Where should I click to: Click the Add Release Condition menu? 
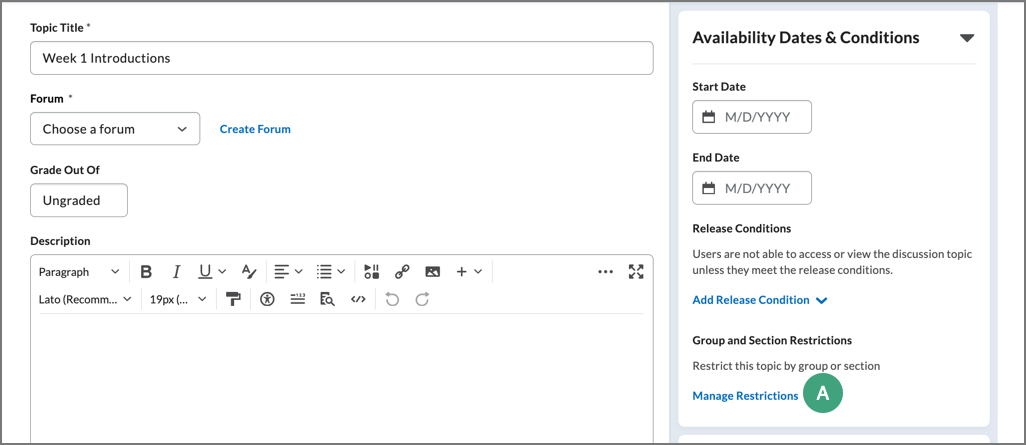759,300
